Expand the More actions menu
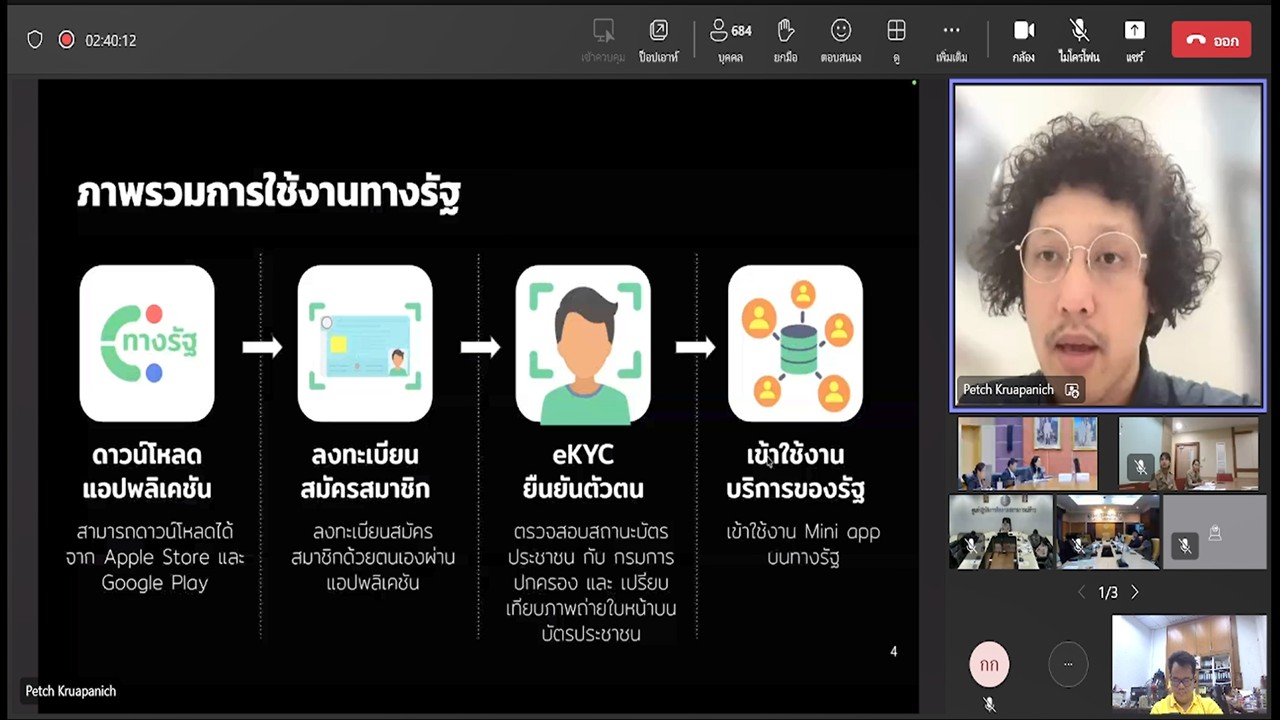The image size is (1280, 720). pyautogui.click(x=951, y=40)
